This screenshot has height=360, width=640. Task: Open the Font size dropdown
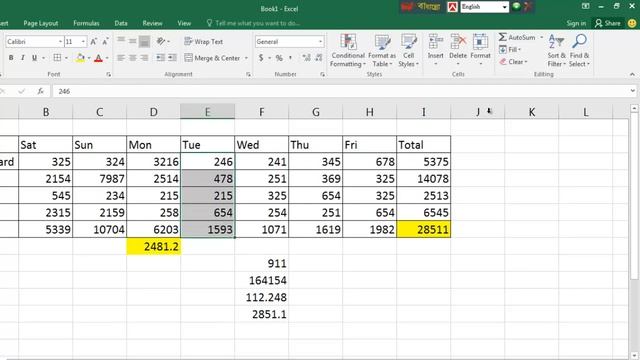(83, 42)
